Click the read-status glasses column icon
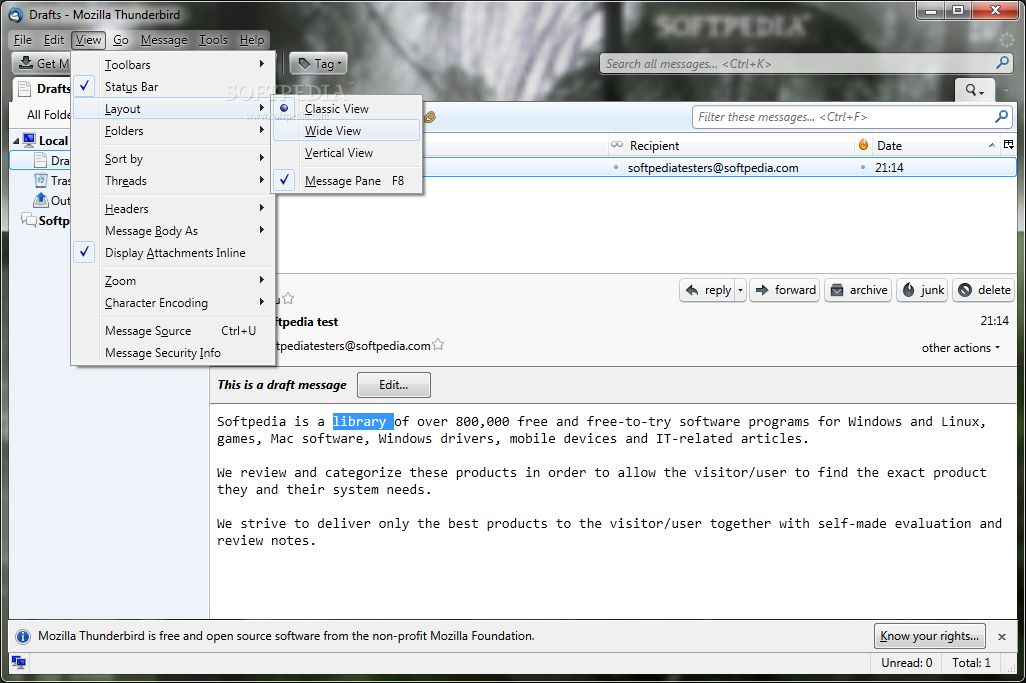Viewport: 1026px width, 683px height. [616, 145]
